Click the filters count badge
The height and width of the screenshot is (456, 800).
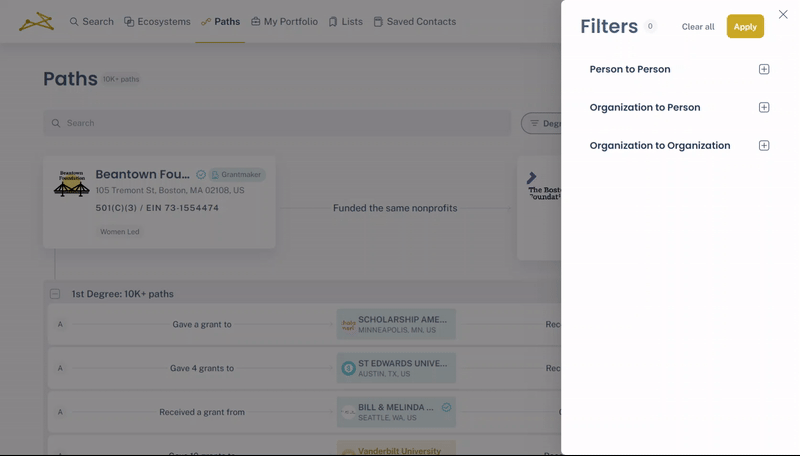point(650,26)
